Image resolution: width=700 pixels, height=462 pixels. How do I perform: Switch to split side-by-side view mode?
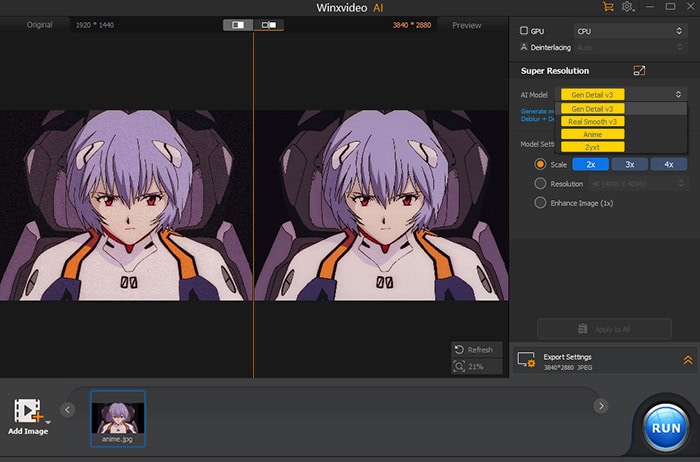[x=238, y=24]
